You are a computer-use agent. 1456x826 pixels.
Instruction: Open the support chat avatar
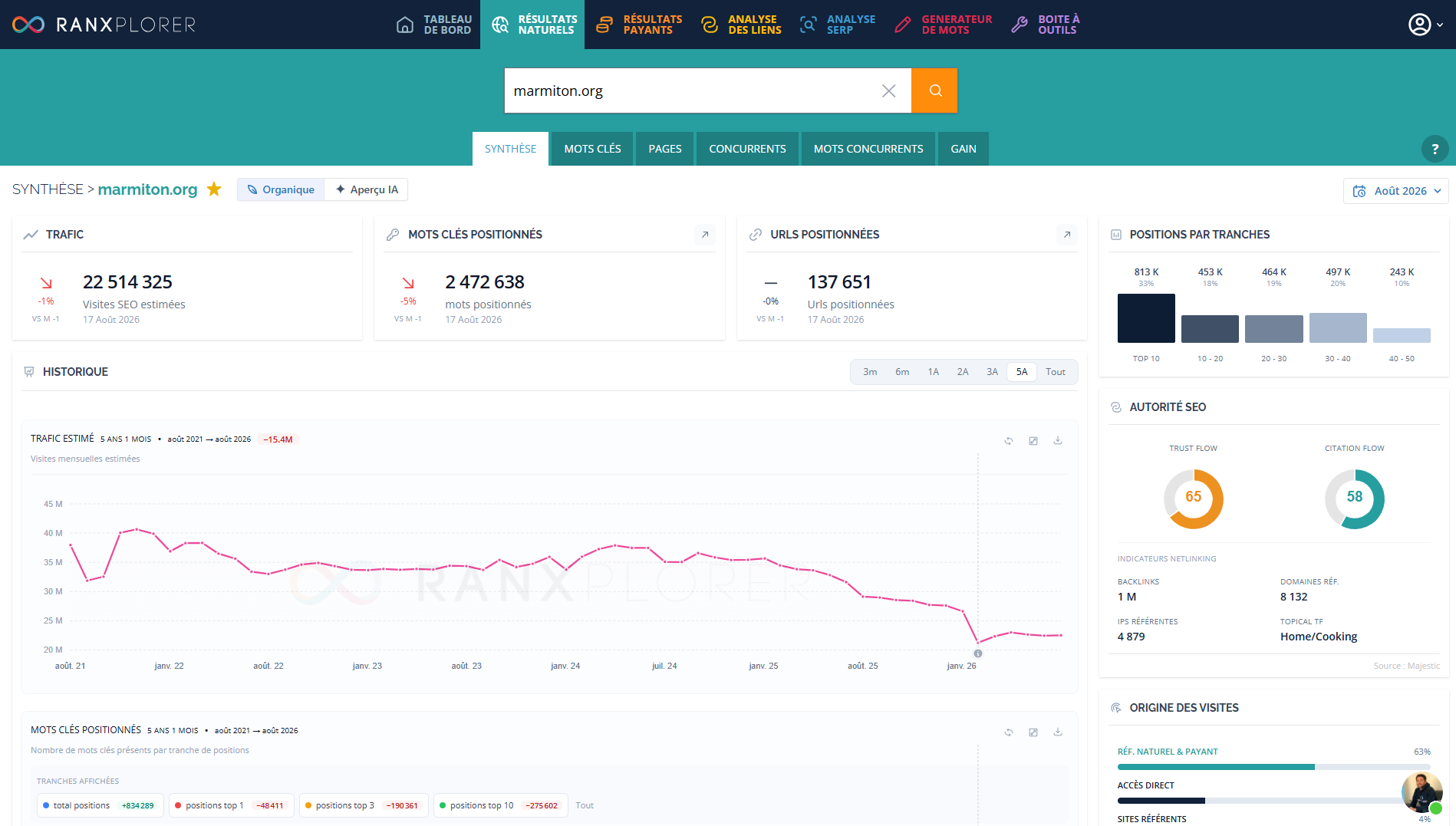coord(1422,793)
